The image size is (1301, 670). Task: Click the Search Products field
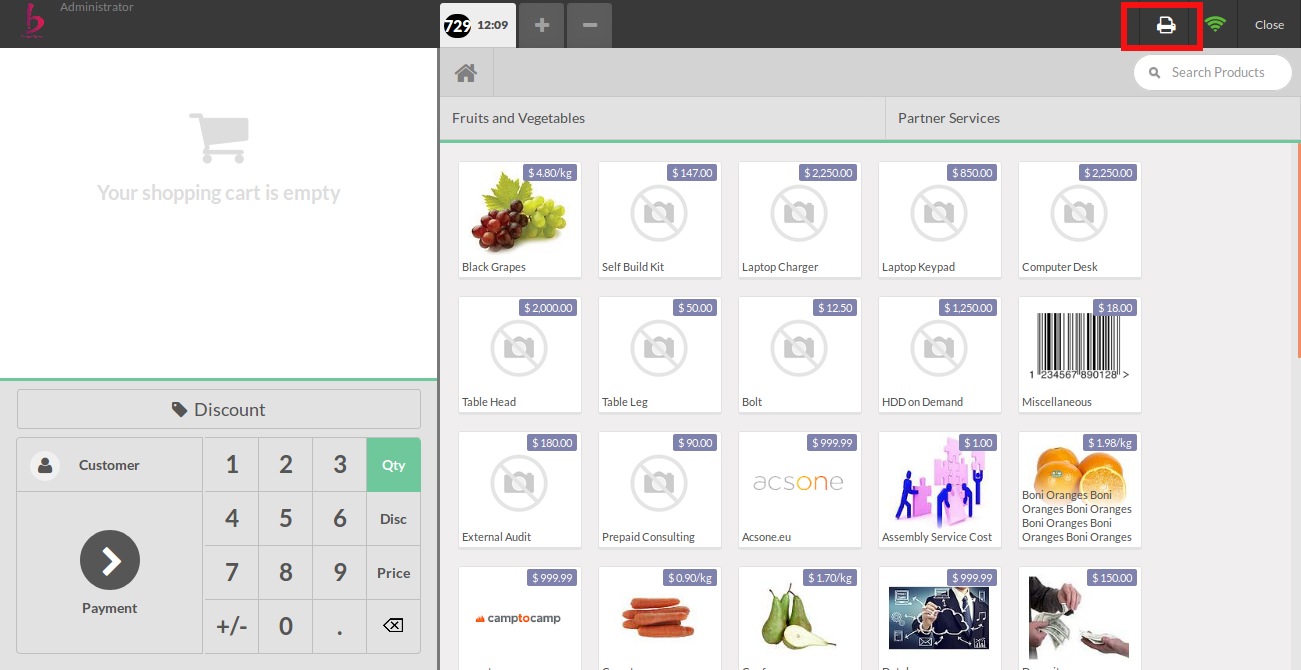coord(1217,73)
